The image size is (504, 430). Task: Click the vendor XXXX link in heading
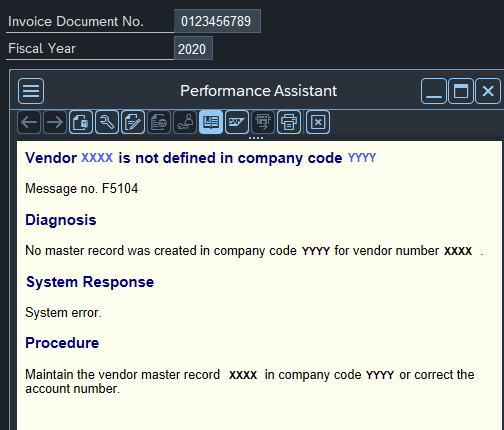point(97,158)
